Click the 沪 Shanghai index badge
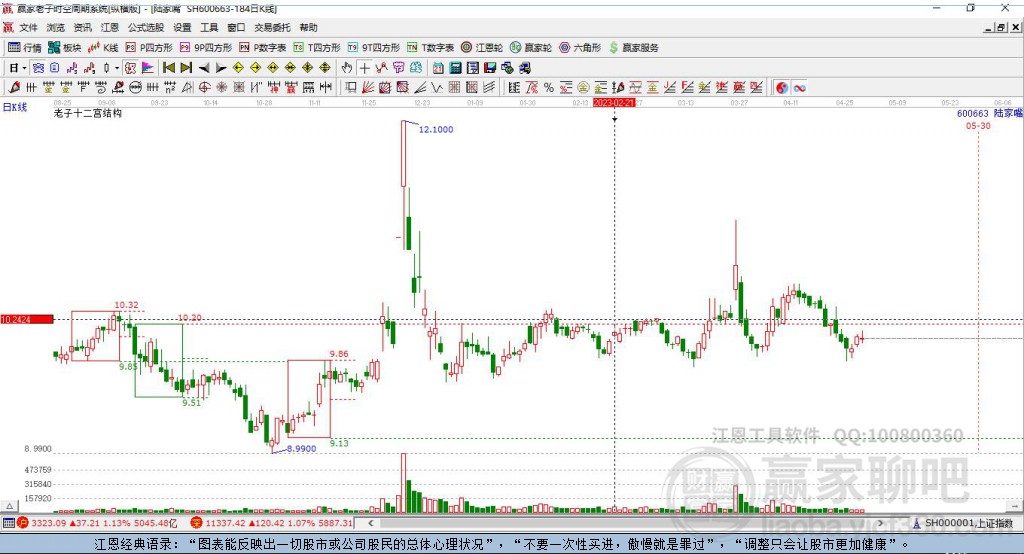 tap(24, 523)
